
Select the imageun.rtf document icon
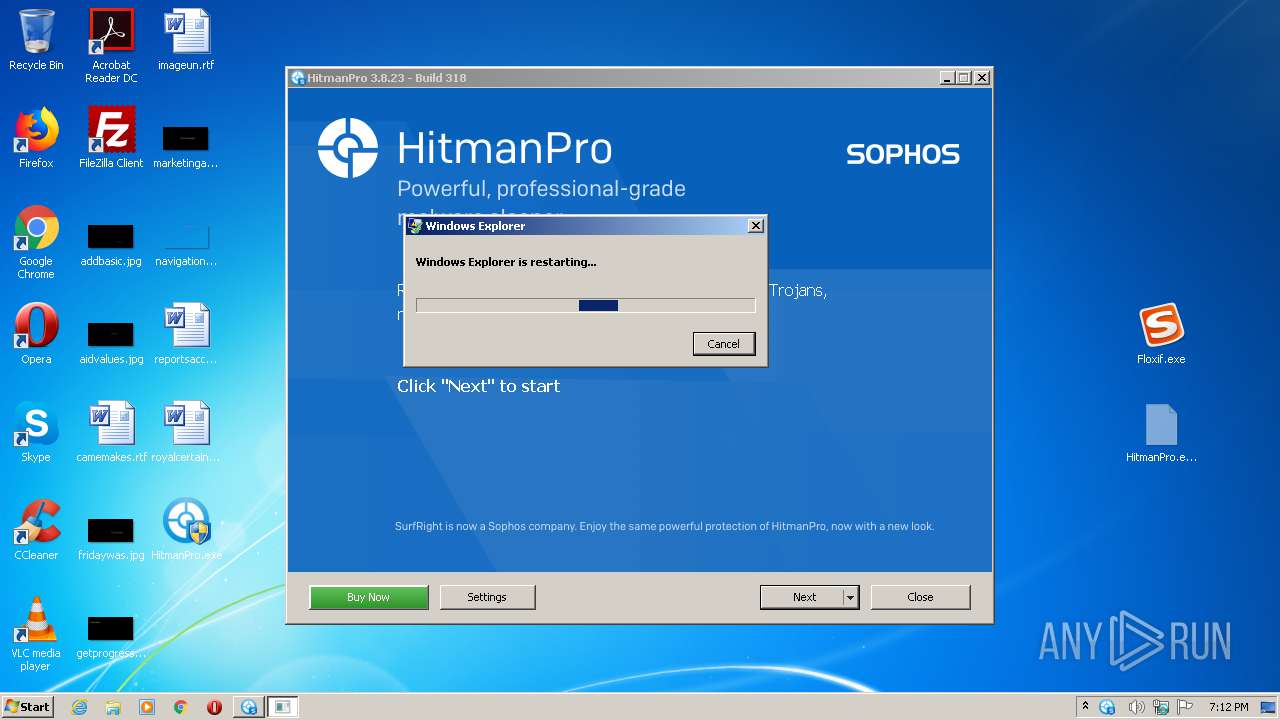click(x=186, y=40)
